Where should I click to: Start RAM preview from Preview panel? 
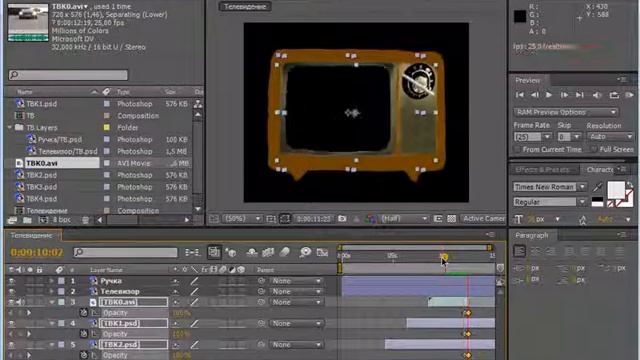[629, 95]
